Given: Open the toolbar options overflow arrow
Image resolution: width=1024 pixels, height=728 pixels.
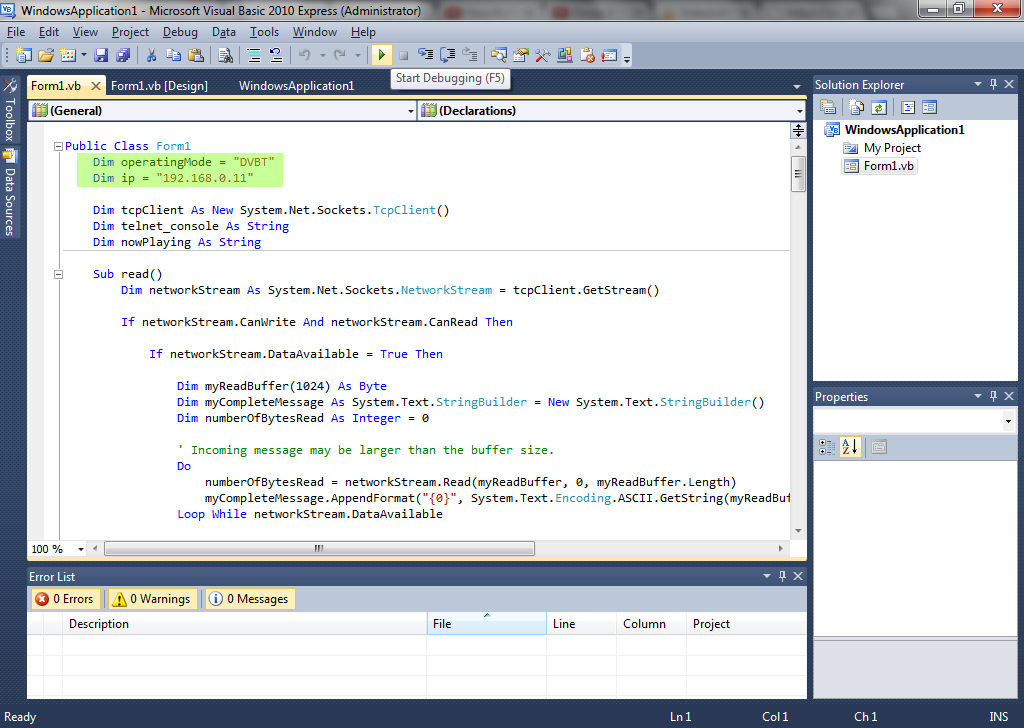Looking at the screenshot, I should (x=627, y=58).
